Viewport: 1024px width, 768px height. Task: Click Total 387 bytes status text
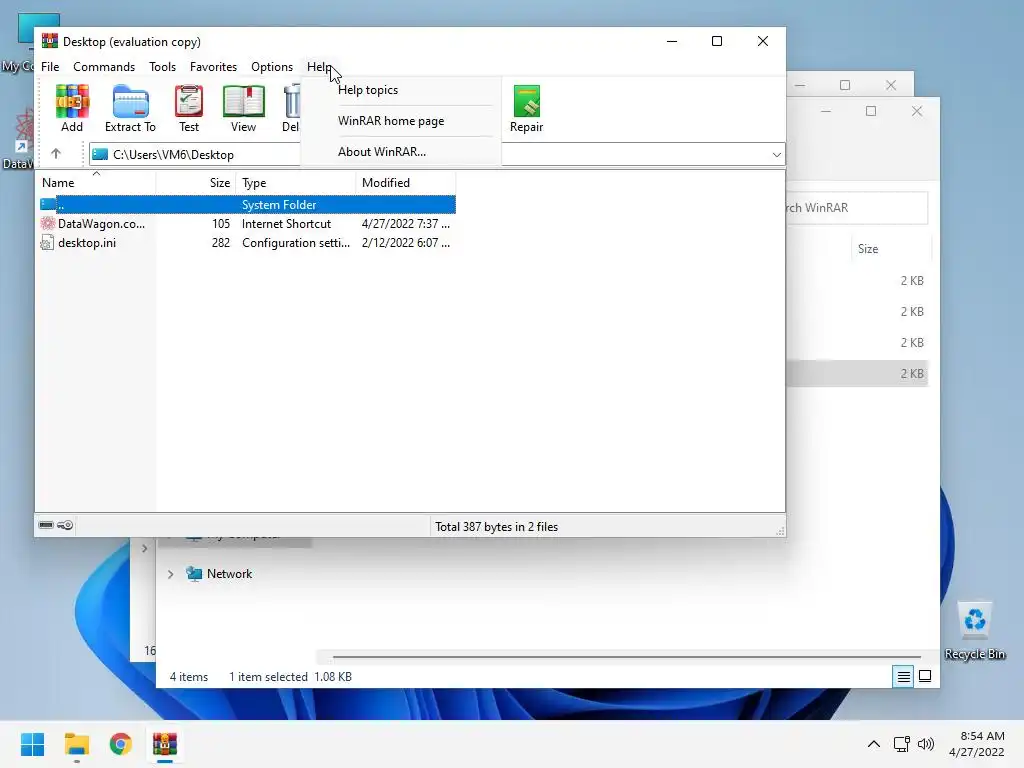496,527
